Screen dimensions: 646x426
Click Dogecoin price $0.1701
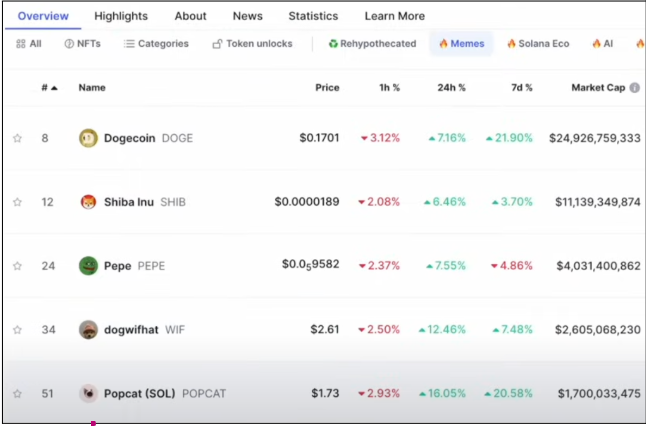(319, 138)
